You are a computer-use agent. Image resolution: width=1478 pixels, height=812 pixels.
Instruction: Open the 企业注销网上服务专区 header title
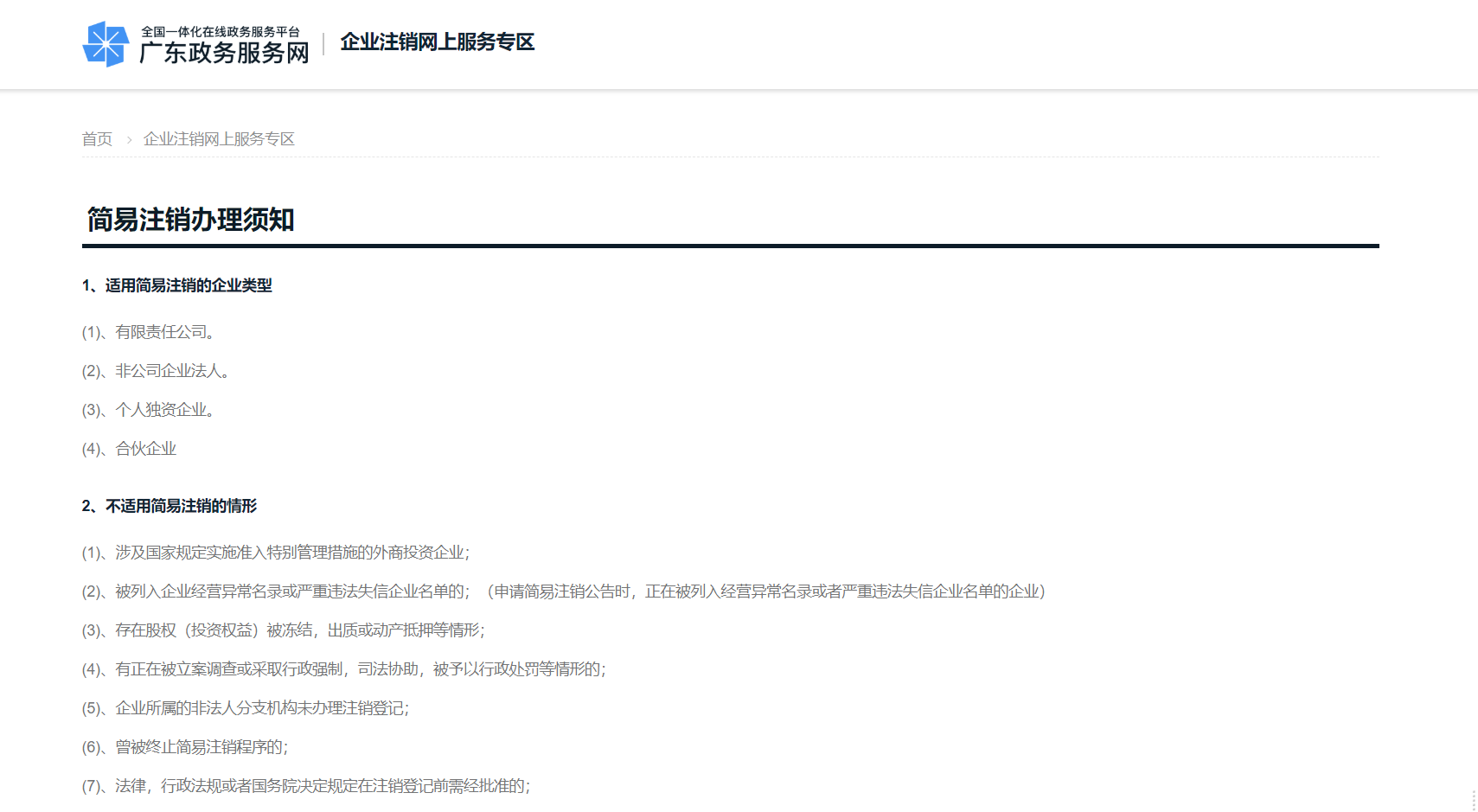tap(437, 42)
